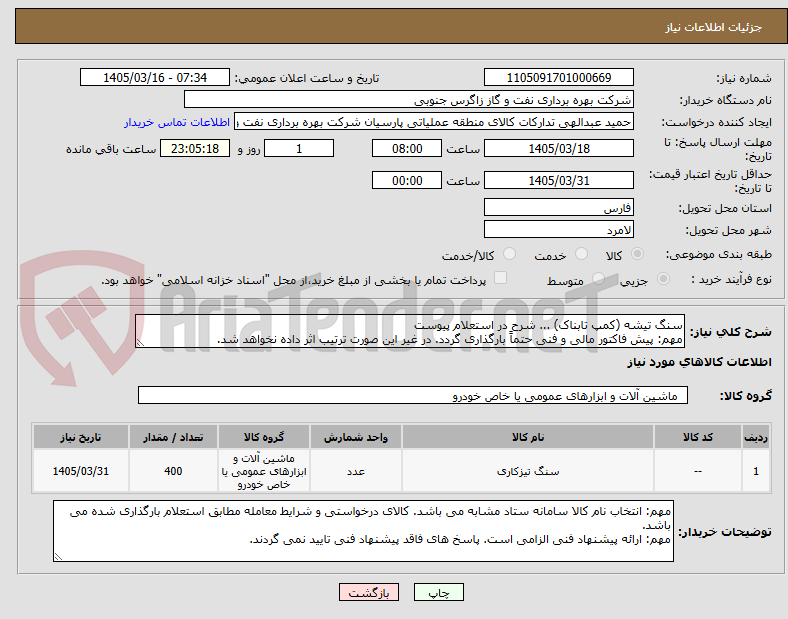788x619 pixels.
Task: Click the تاریخ نیاز column header
Action: point(80,437)
